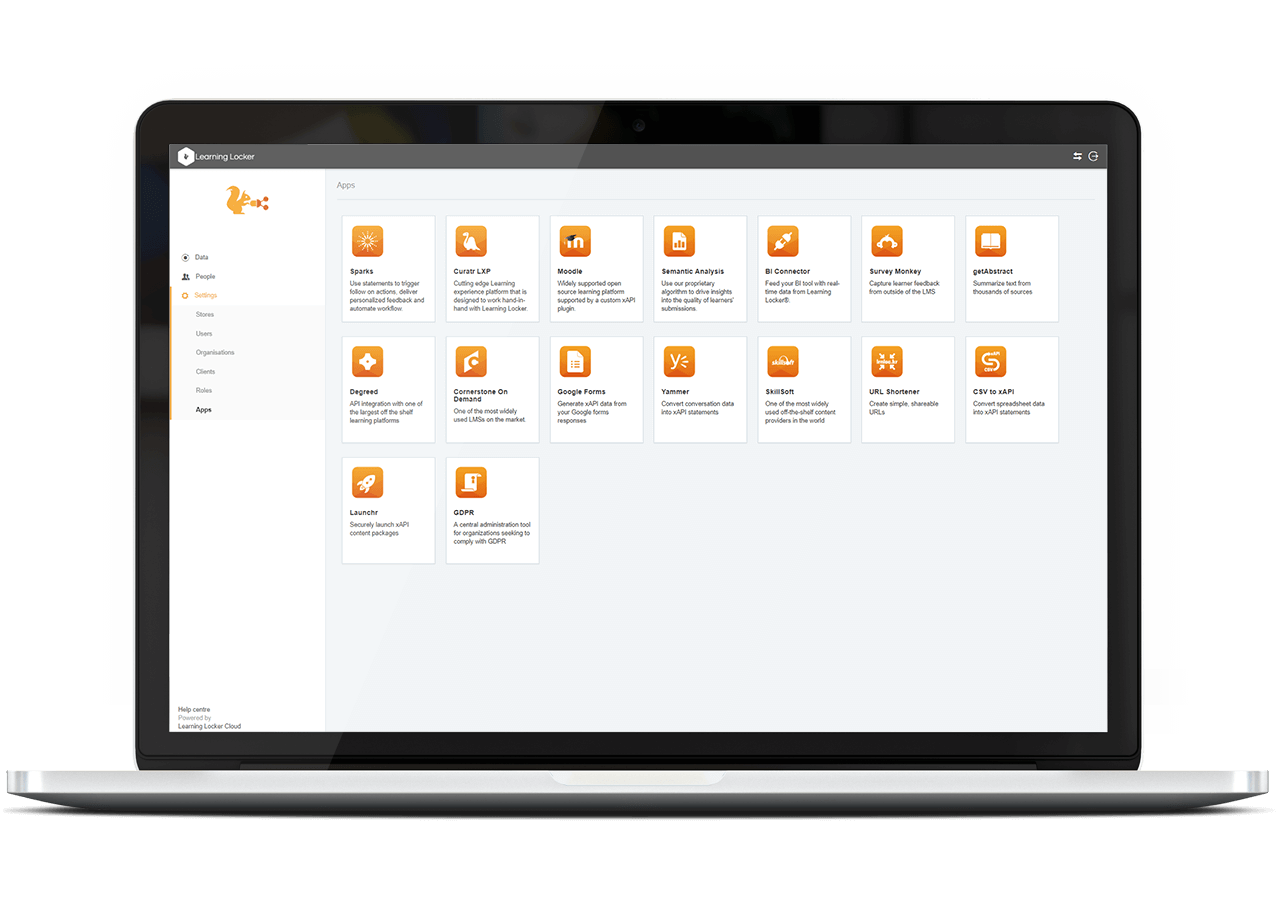Select the Settings menu label in sidebar

(x=206, y=295)
